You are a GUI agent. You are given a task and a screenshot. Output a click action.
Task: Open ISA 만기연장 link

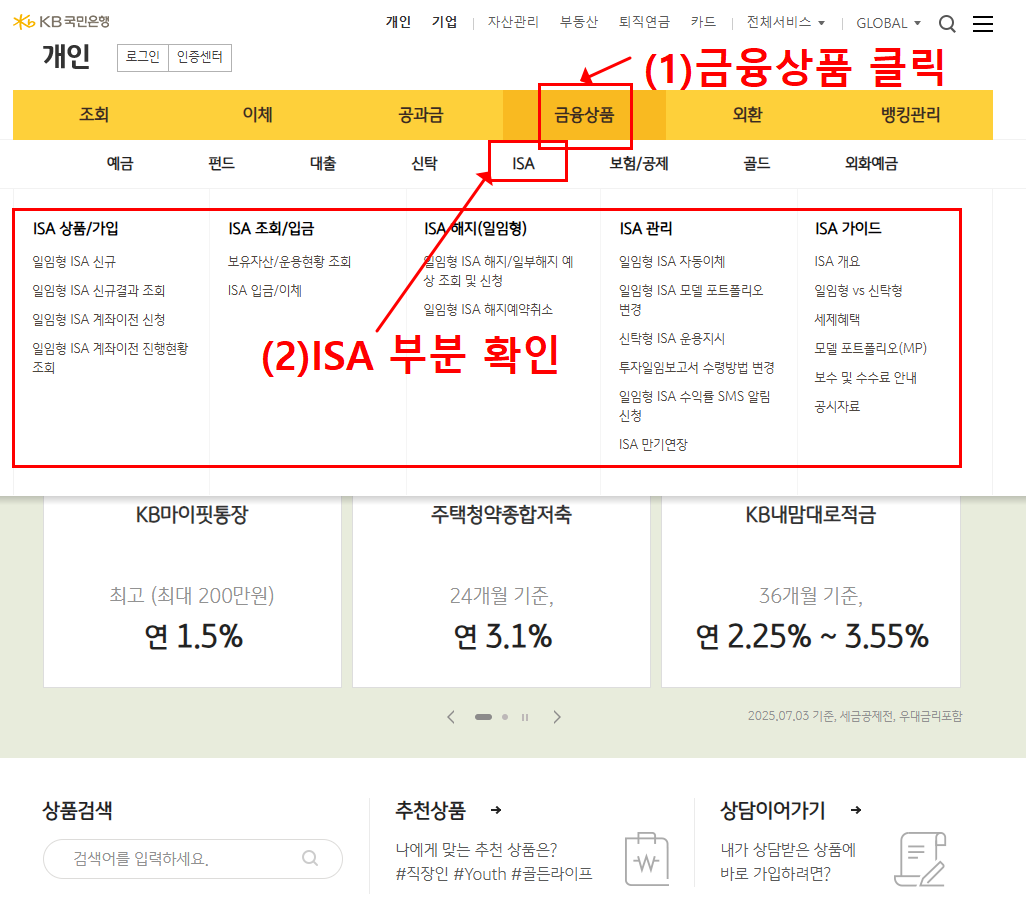[653, 444]
